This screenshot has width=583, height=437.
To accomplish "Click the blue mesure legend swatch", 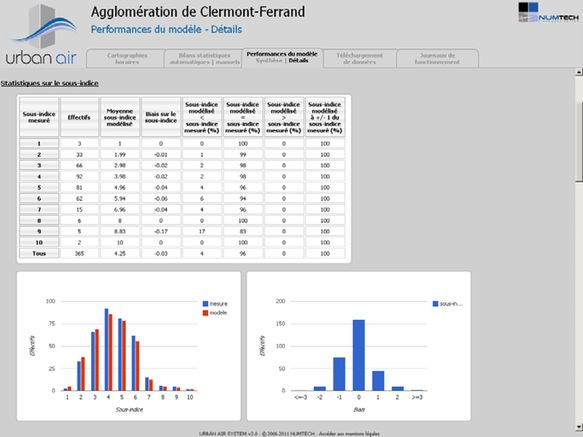I will pos(205,304).
